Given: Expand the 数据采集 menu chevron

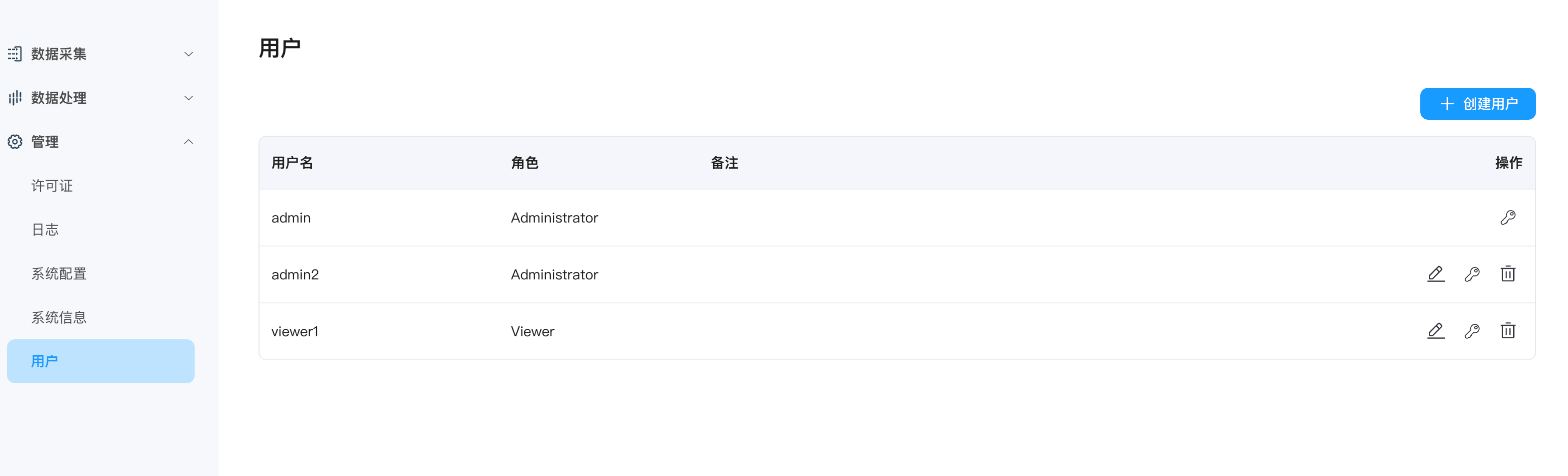Looking at the screenshot, I should click(x=189, y=54).
